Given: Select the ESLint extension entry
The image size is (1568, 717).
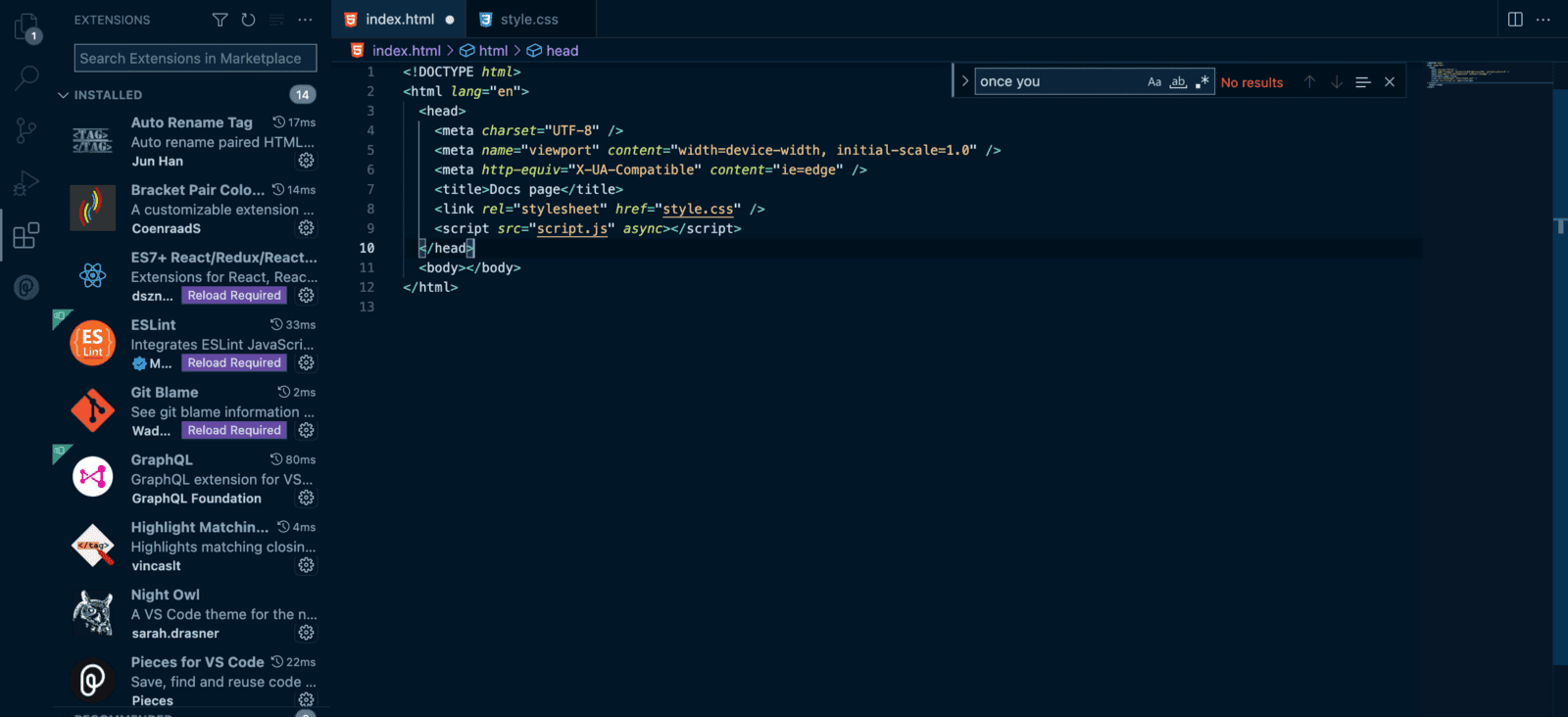Looking at the screenshot, I should (192, 344).
